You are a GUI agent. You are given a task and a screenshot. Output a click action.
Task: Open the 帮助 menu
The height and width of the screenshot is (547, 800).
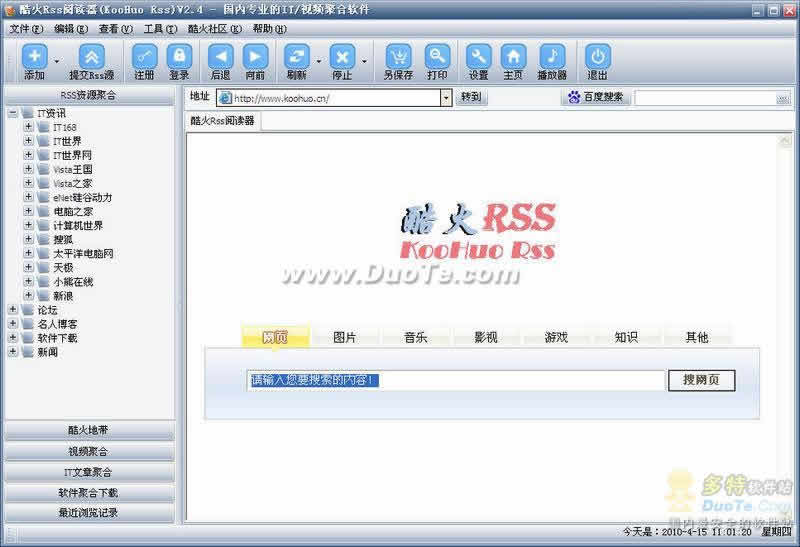click(270, 29)
